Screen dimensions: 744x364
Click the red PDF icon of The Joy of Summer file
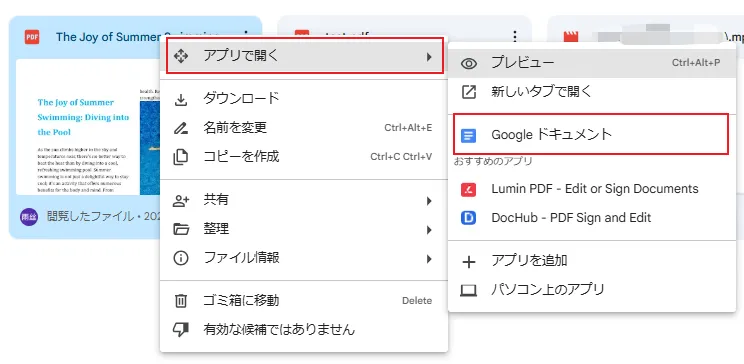point(32,37)
